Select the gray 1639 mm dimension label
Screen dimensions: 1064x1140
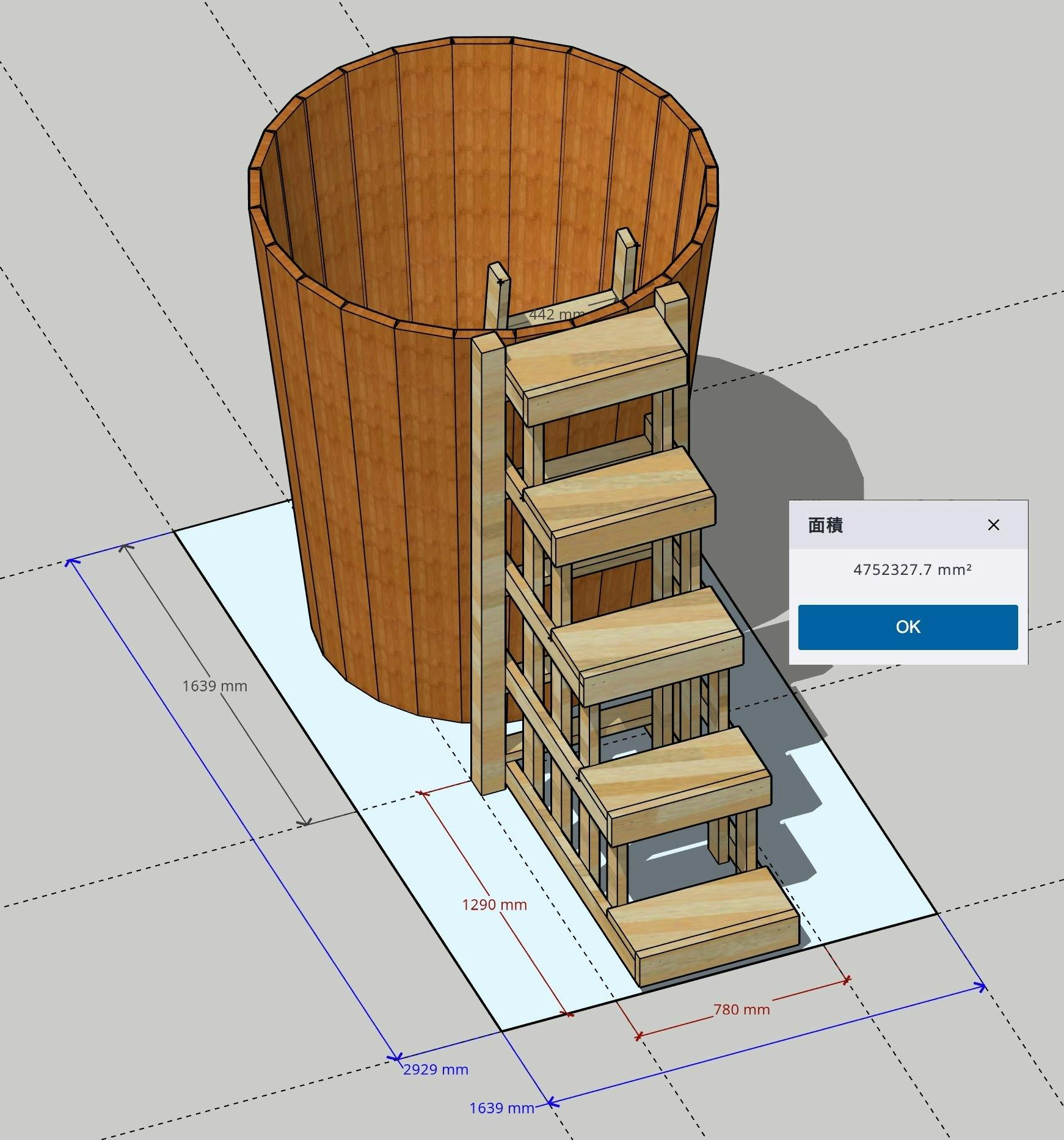(x=214, y=685)
